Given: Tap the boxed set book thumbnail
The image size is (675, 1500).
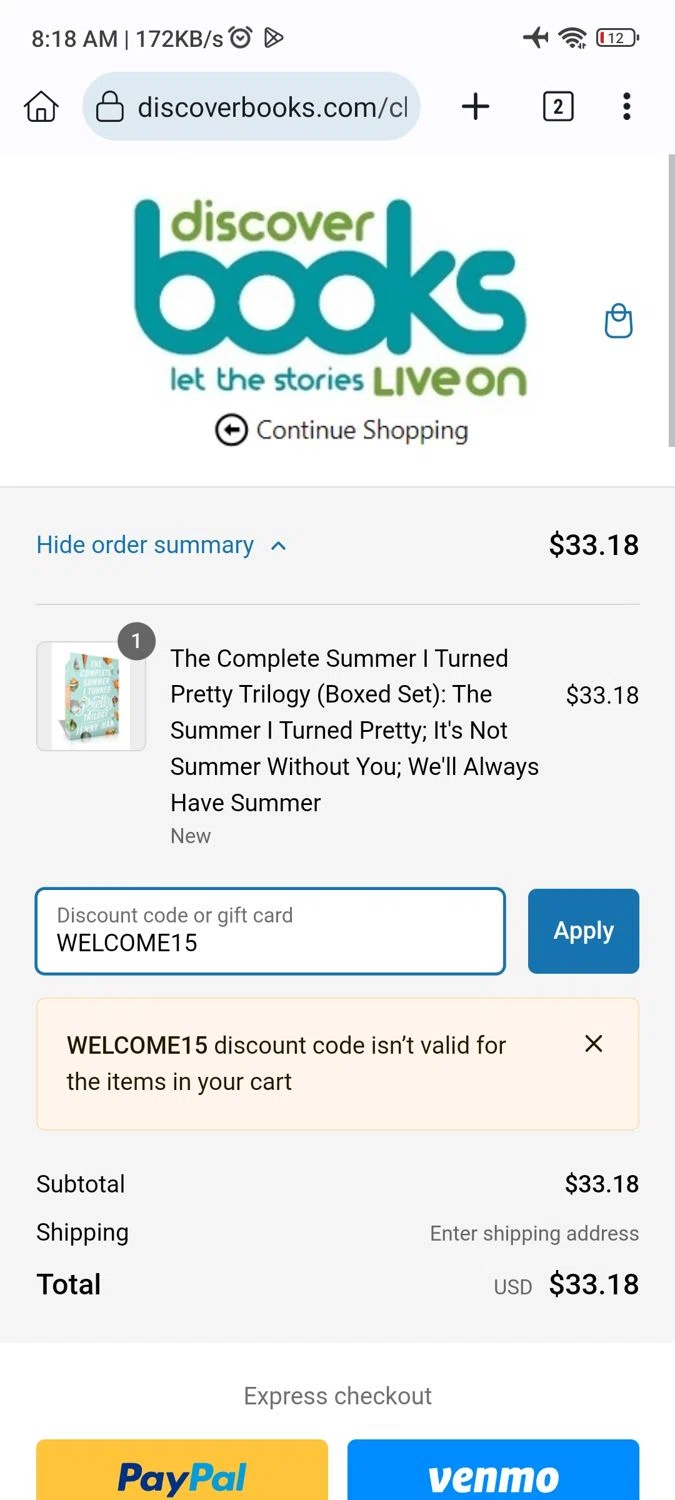Looking at the screenshot, I should pyautogui.click(x=91, y=696).
